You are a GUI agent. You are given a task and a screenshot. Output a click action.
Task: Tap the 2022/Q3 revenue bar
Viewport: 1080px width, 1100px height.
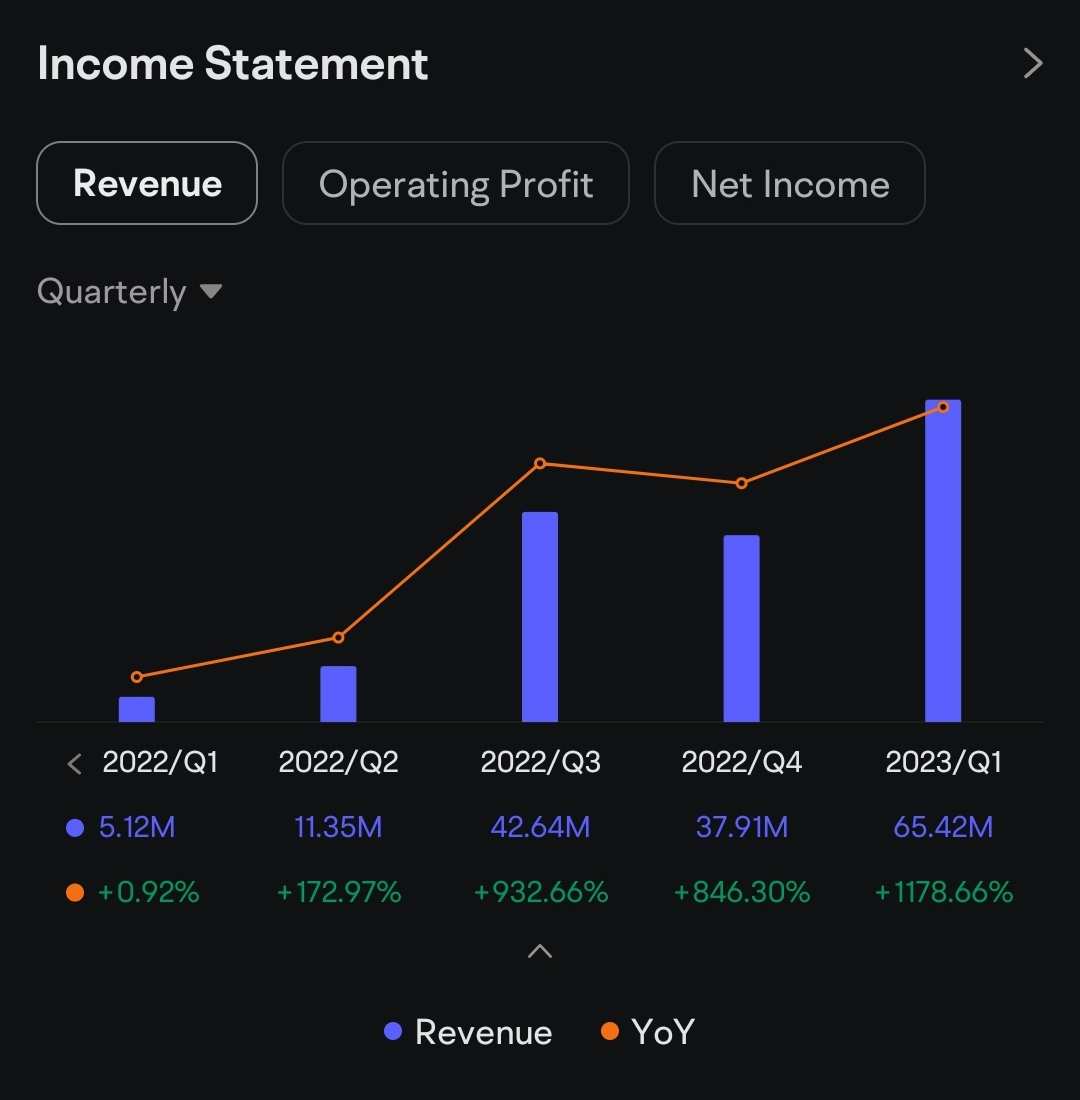coord(539,617)
